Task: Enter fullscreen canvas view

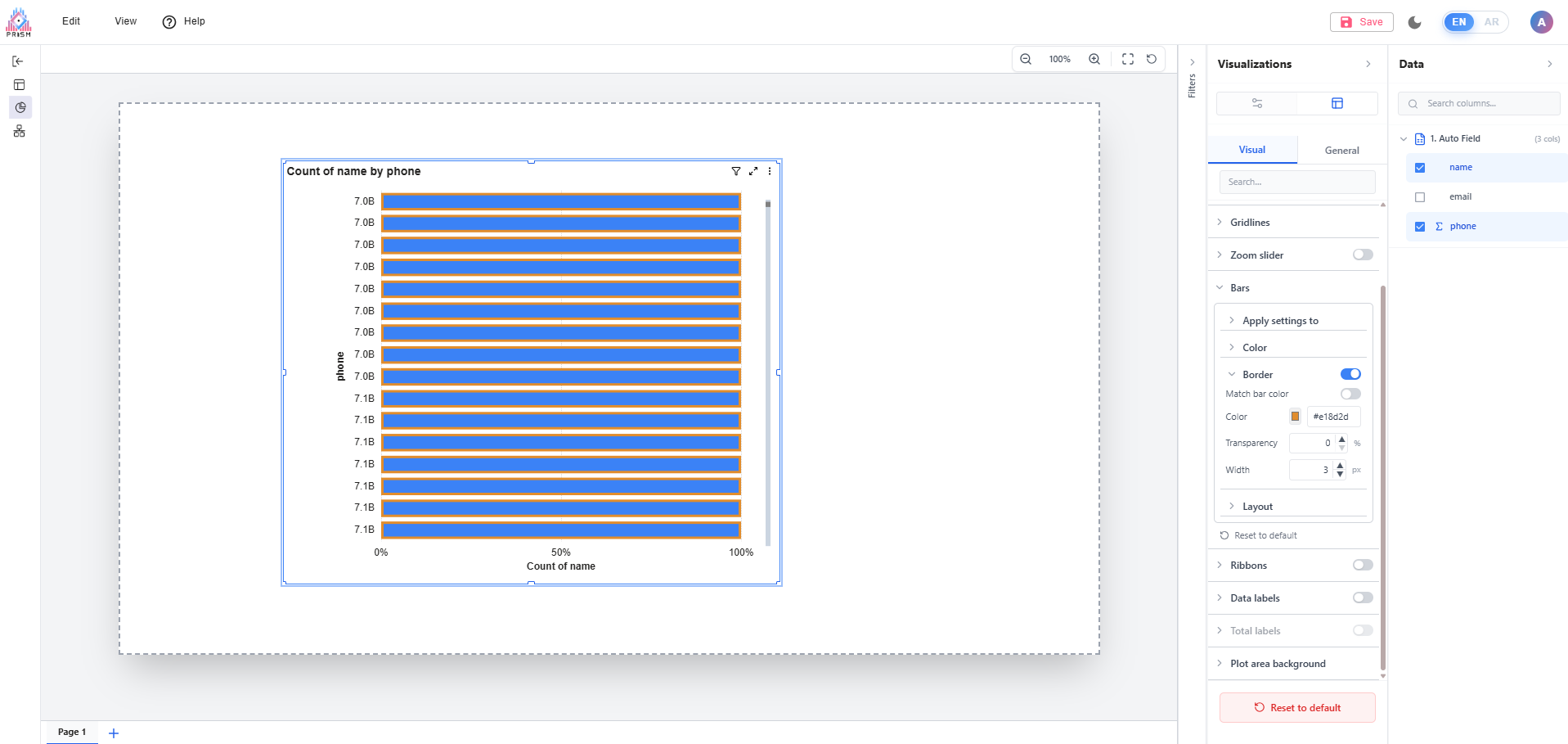Action: pos(1127,59)
